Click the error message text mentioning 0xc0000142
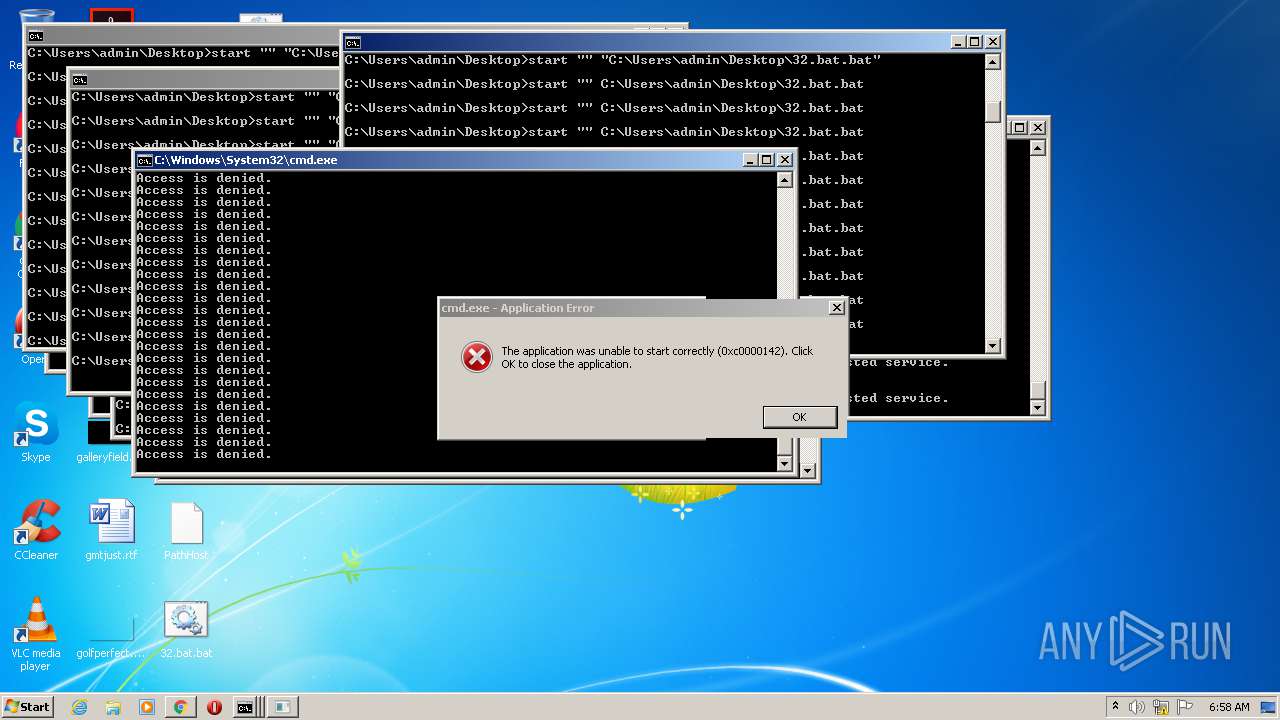Screen dimensions: 1280x720 657,358
